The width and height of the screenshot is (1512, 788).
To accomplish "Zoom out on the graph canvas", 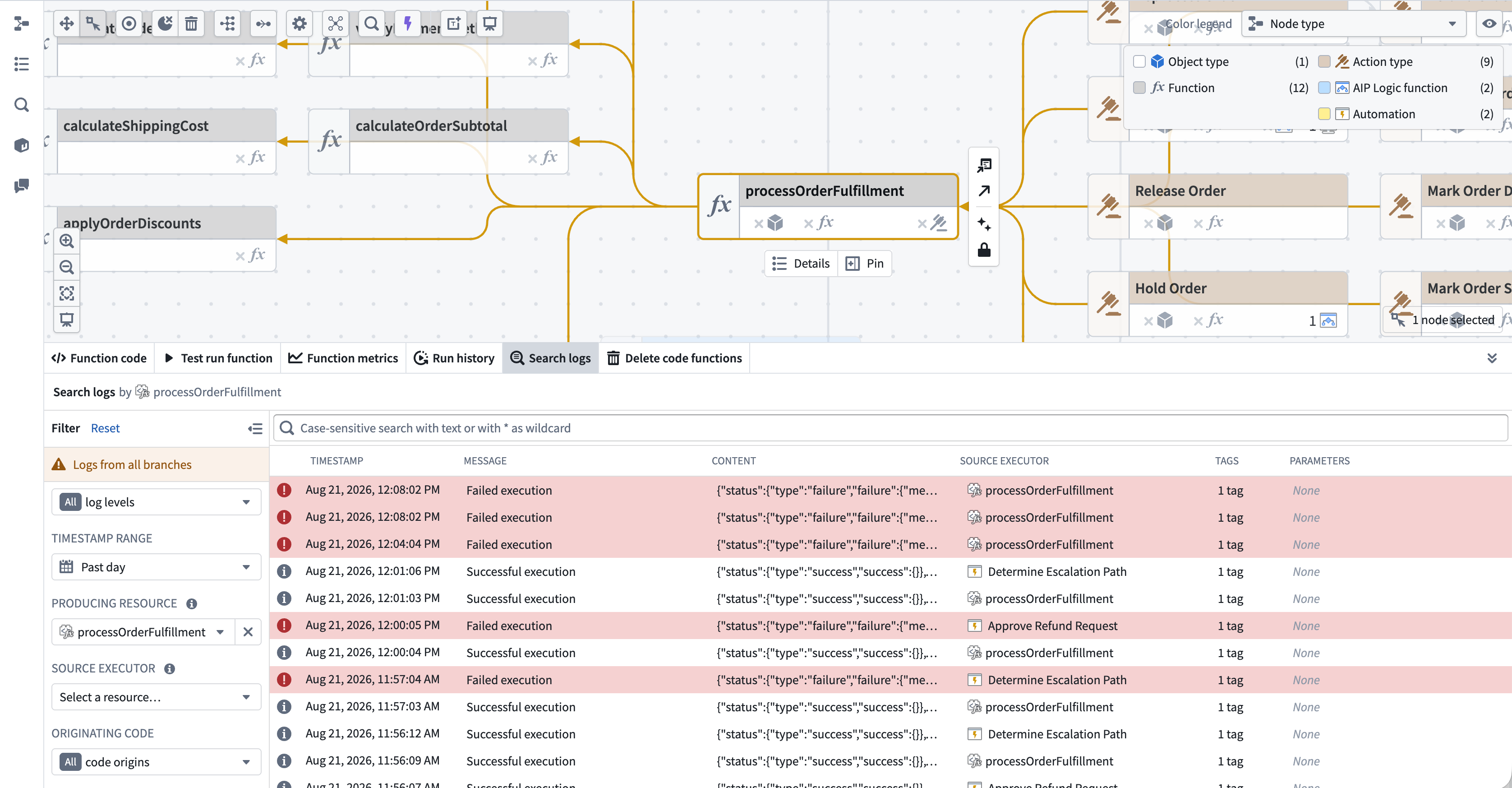I will [x=67, y=268].
